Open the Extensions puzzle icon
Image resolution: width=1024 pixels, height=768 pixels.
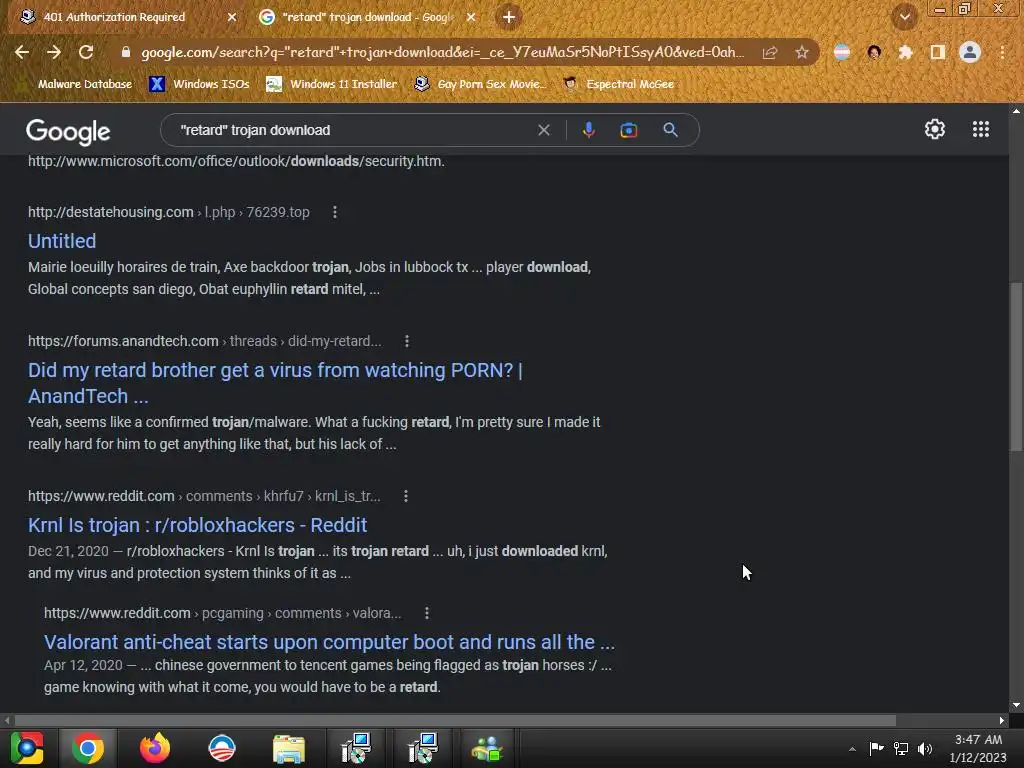click(x=905, y=52)
